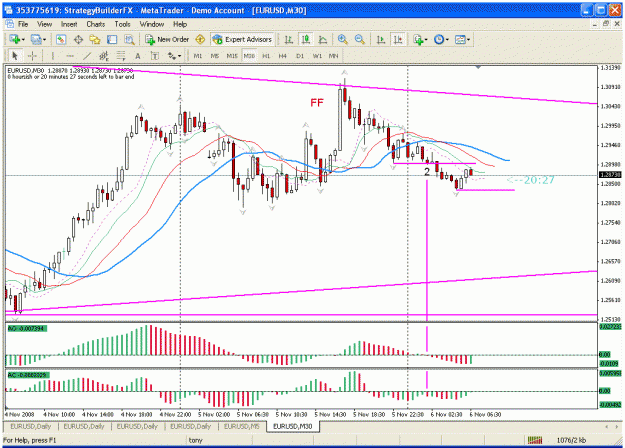This screenshot has width=625, height=448.
Task: Toggle the Chart Shift icon
Action: [x=398, y=39]
